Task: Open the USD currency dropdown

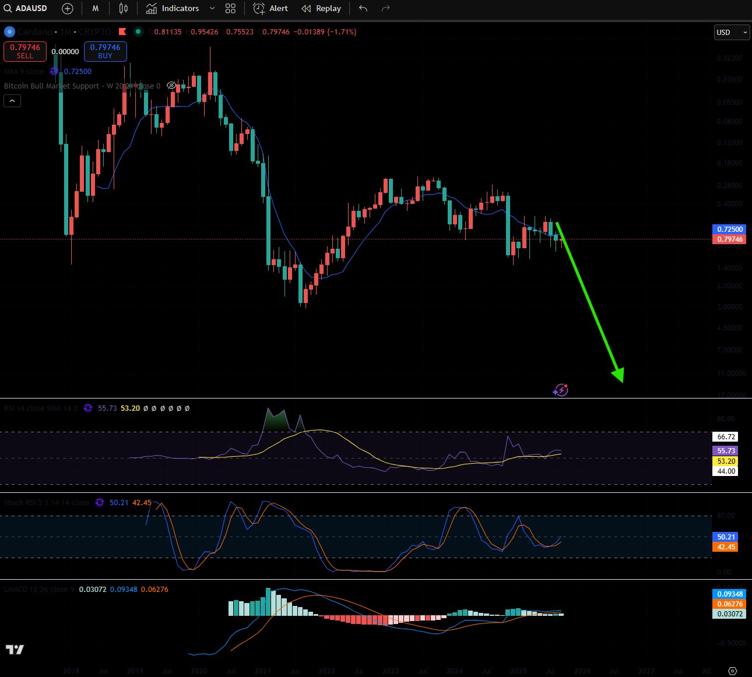Action: [x=730, y=32]
